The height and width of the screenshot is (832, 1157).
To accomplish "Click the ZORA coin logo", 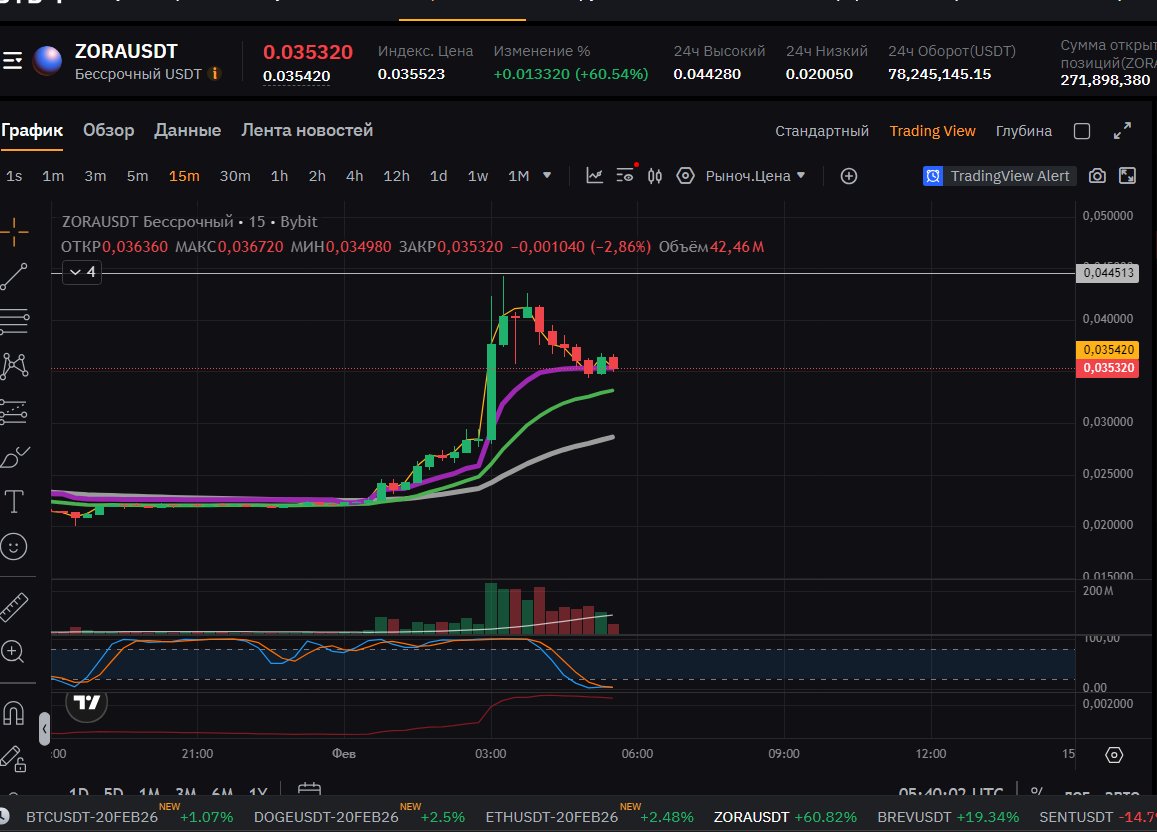I will 47,60.
